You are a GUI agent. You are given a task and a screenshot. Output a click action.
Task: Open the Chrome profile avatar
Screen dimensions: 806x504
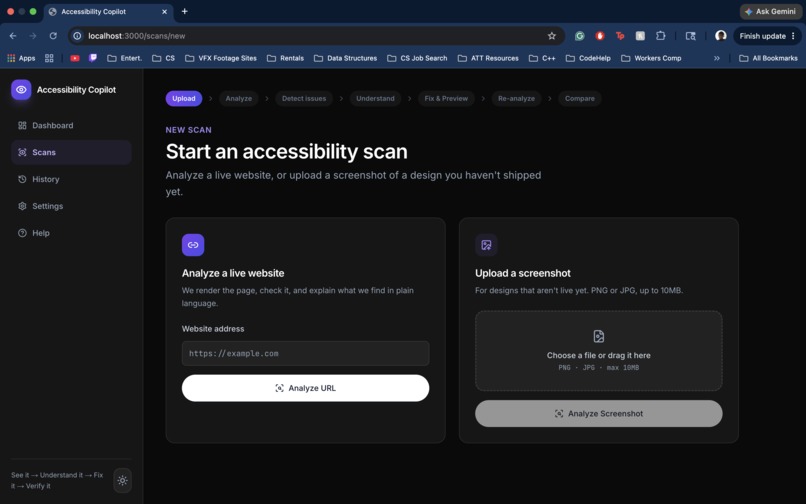click(x=721, y=35)
